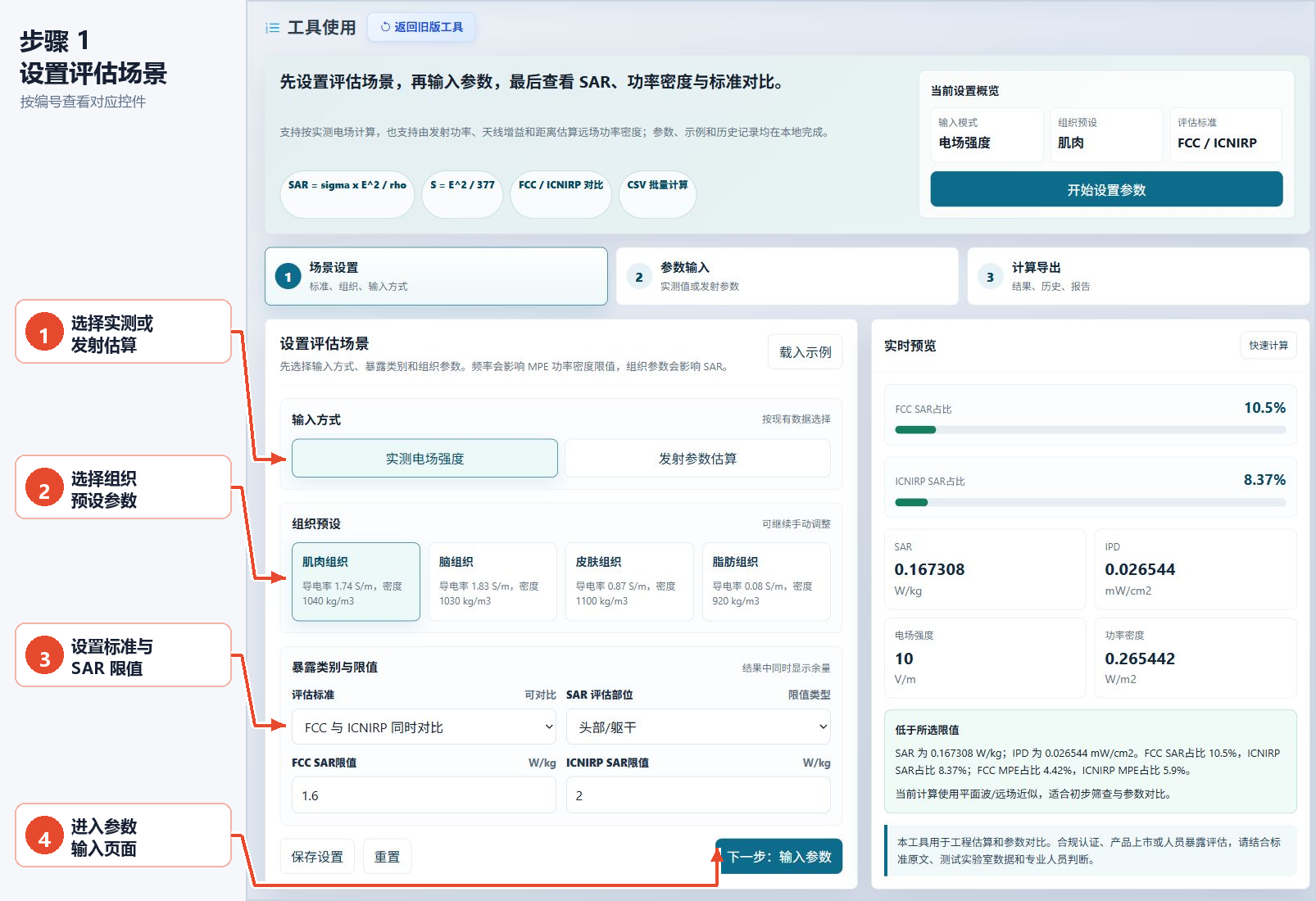
Task: Click 开始设置参数 button
Action: coord(1106,189)
